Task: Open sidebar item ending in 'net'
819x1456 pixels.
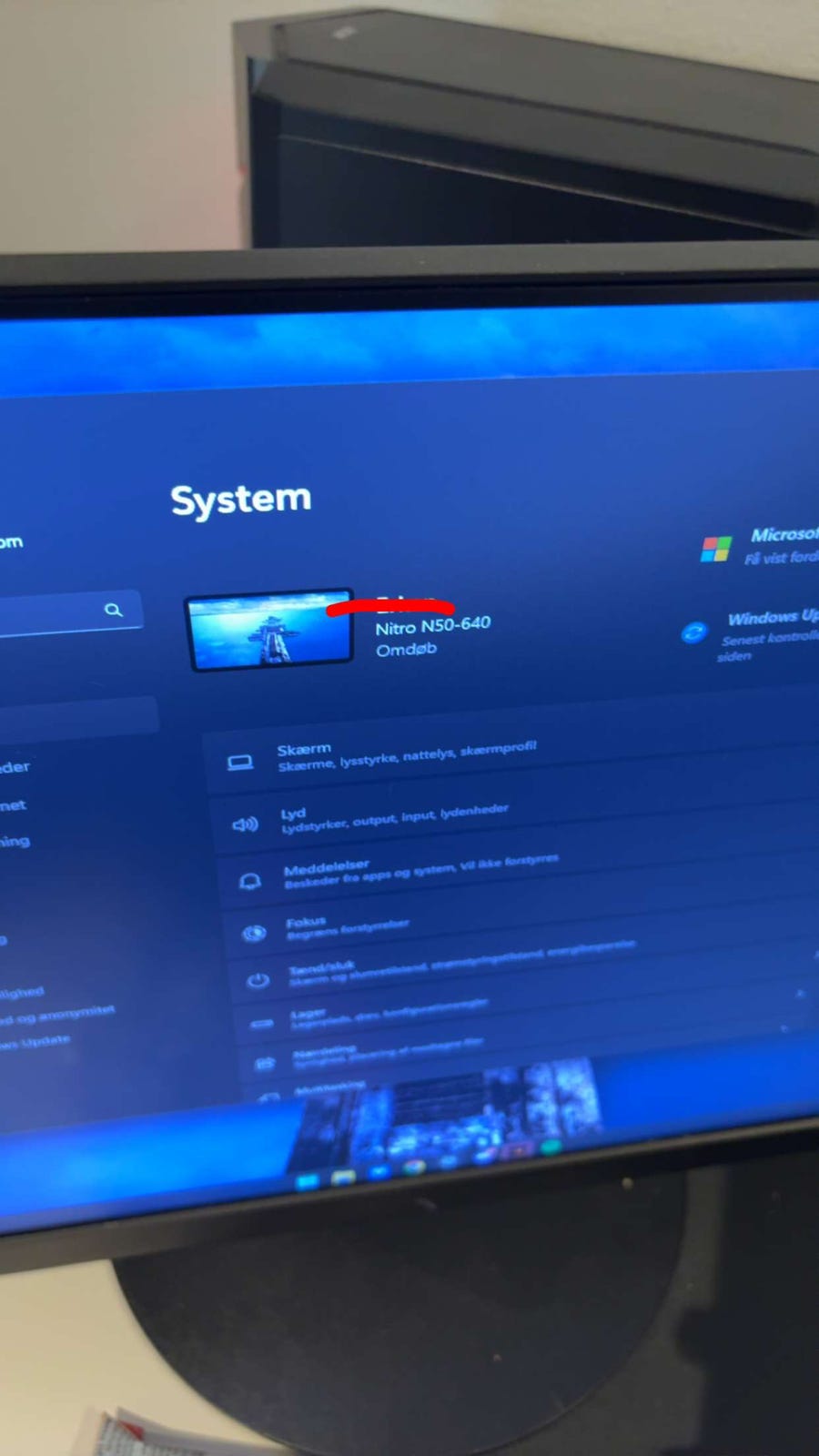Action: click(13, 805)
